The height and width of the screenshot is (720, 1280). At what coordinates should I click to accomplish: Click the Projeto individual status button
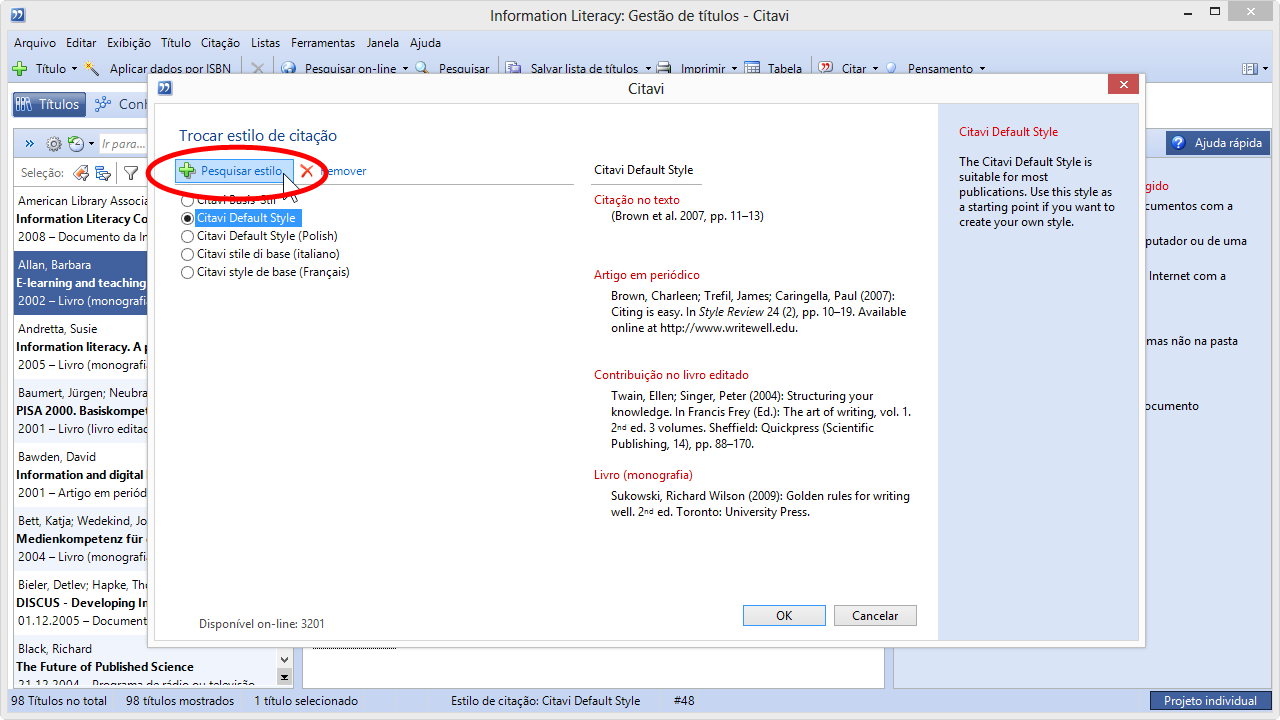tap(1210, 701)
